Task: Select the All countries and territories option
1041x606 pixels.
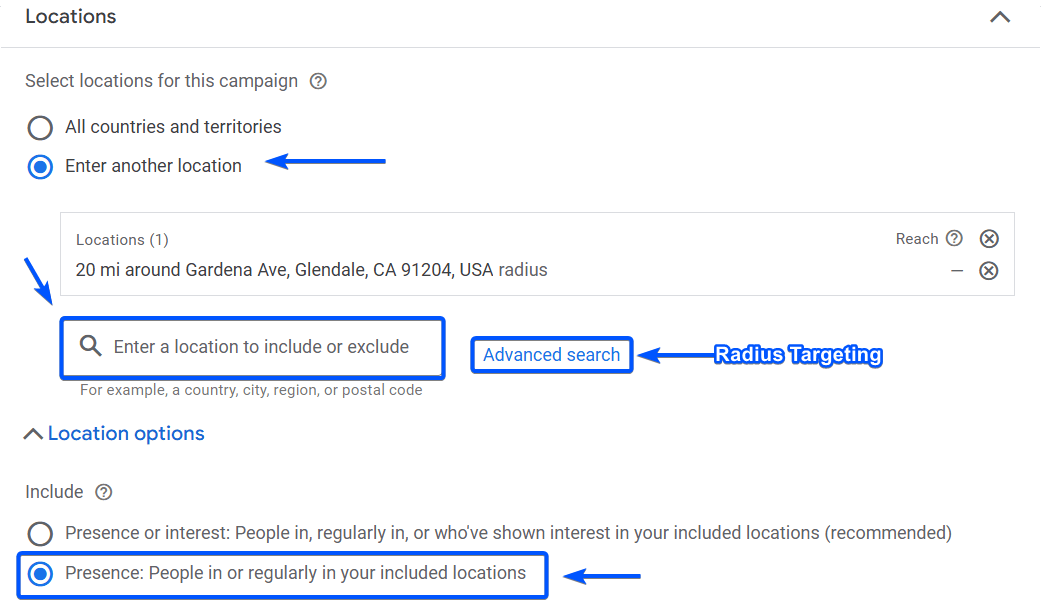Action: (40, 128)
